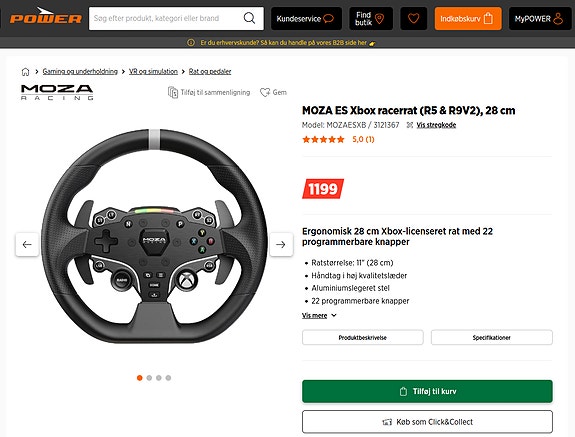Click the product search input field
The width and height of the screenshot is (575, 437).
[165, 18]
